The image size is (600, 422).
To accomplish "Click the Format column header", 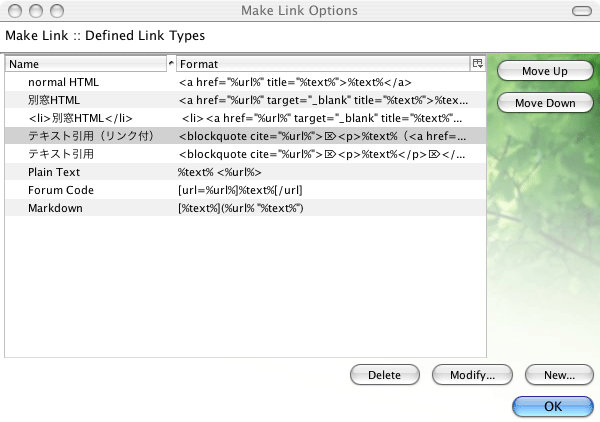I will tap(322, 64).
